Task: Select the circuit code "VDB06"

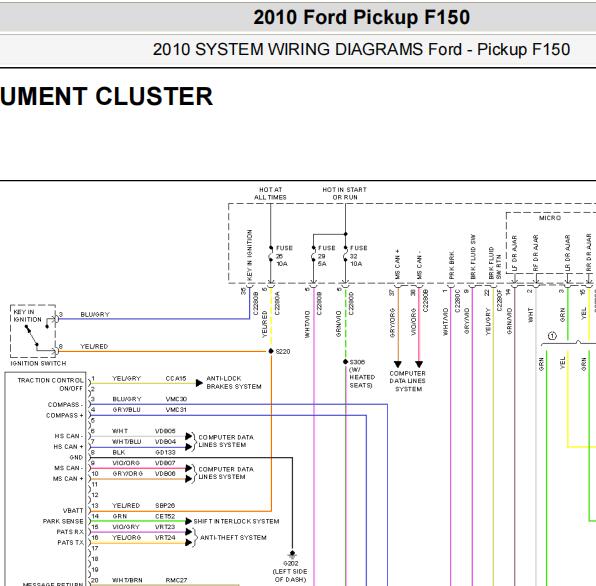Action: pyautogui.click(x=165, y=474)
